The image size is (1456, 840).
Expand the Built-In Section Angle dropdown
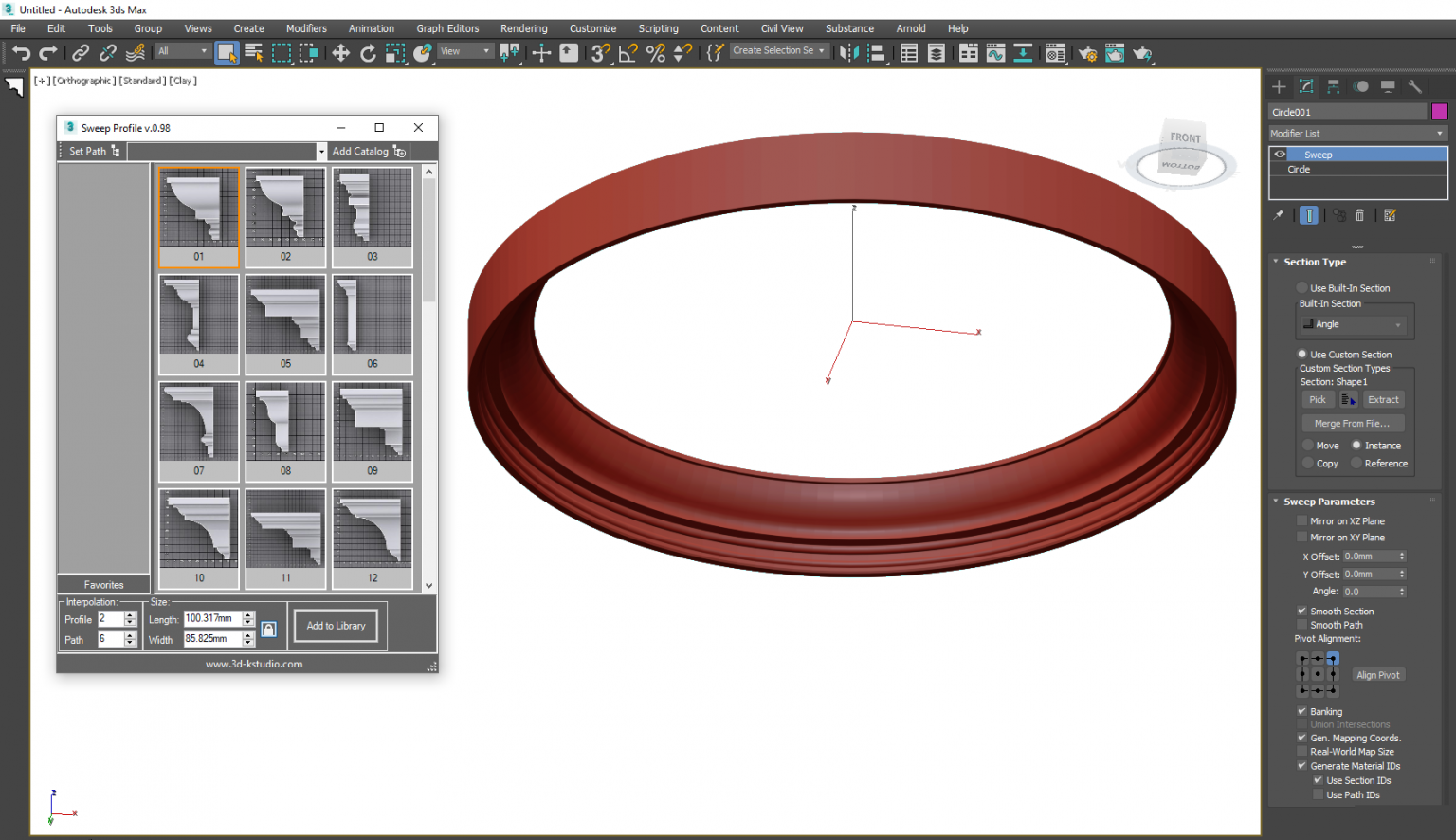[x=1396, y=323]
